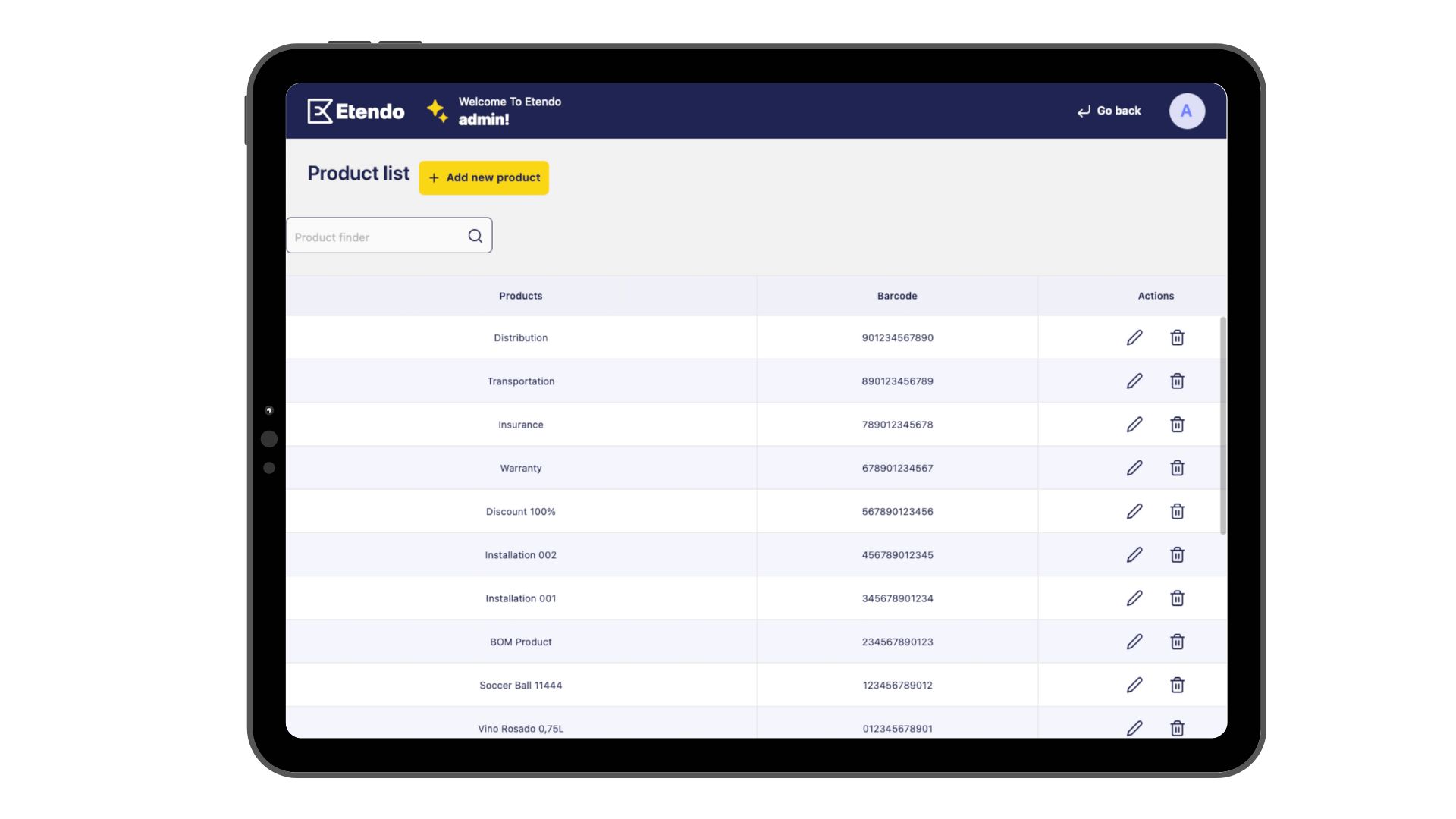Select the Transportation product name
Image resolution: width=1456 pixels, height=819 pixels.
521,381
